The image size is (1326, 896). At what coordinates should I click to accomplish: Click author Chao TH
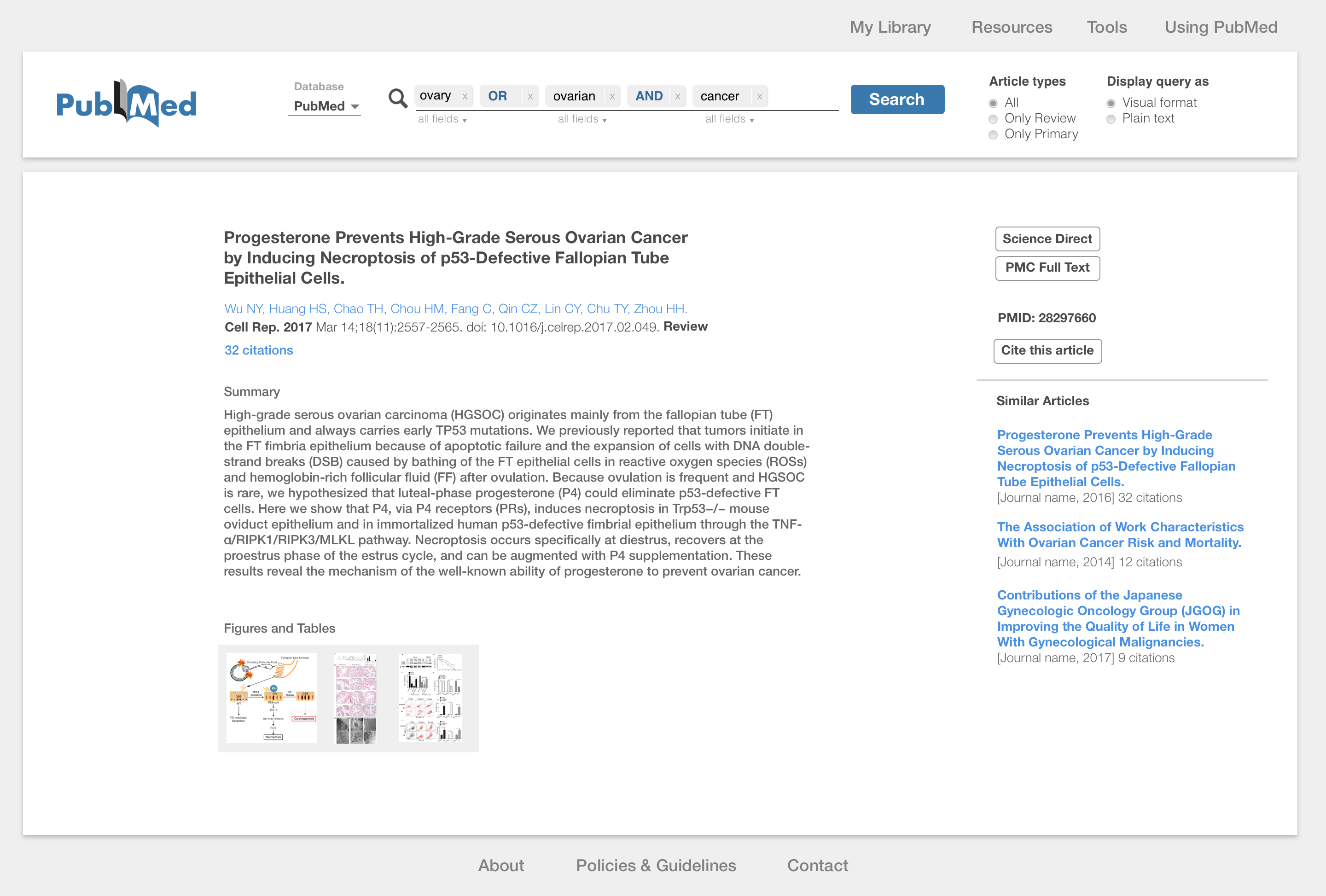point(358,309)
